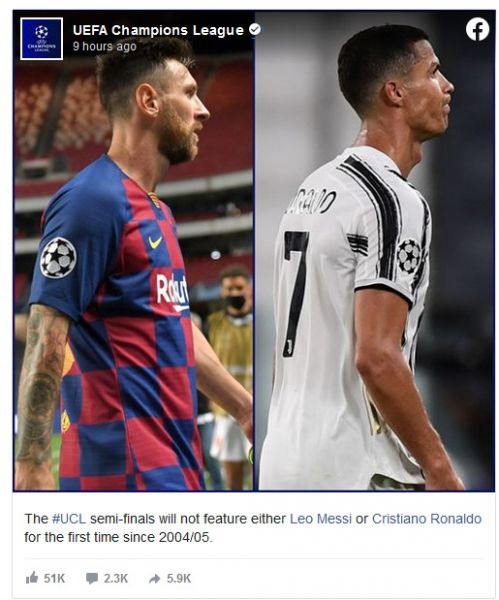The image size is (499, 600).
Task: Open the #UCL hashtag link
Action: coord(69,519)
